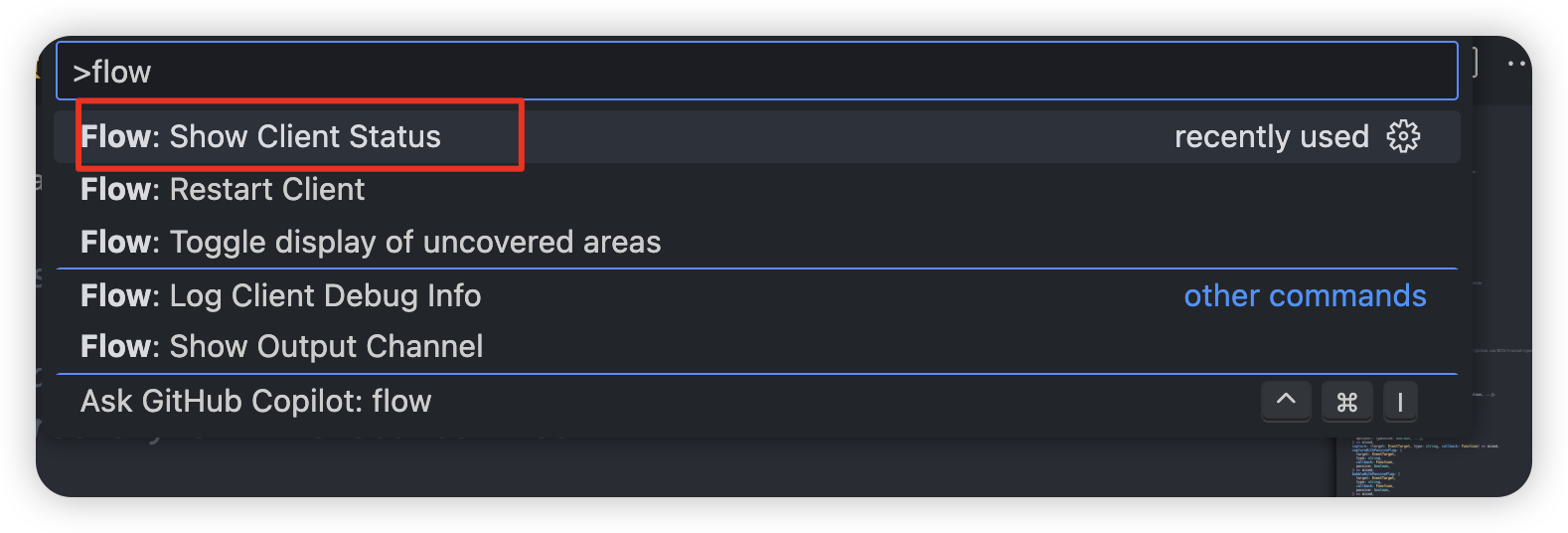The height and width of the screenshot is (533, 1568).
Task: Run Flow: Show Client Status command
Action: tap(260, 136)
